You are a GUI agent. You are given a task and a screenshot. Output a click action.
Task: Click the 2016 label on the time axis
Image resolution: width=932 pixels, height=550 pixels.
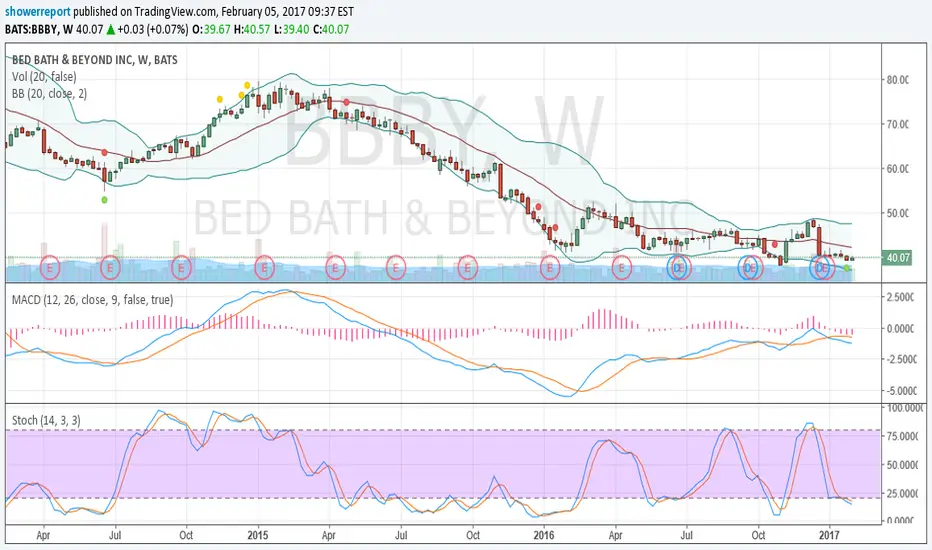[544, 535]
